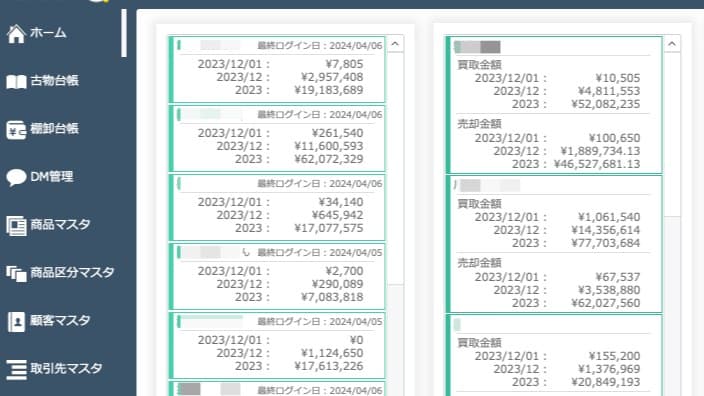Click the value ¥7,805
704x396 pixels.
pyautogui.click(x=344, y=64)
